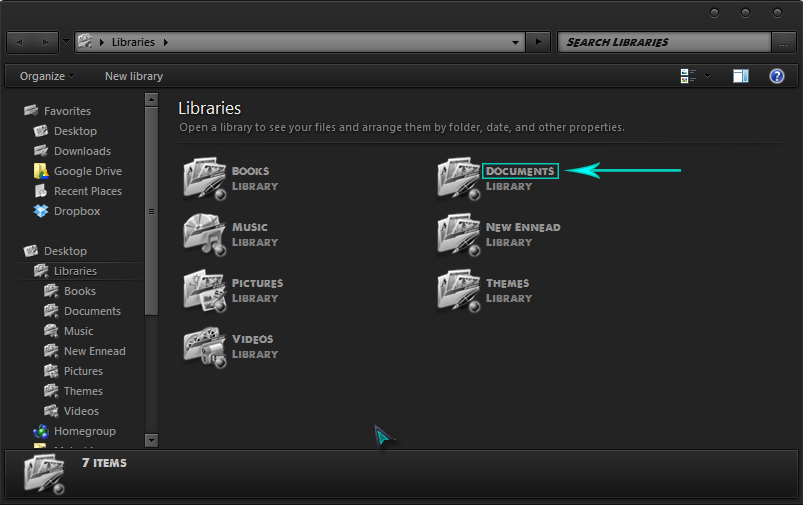Click the sidebar scroll up arrow
Screen dimensions: 803x505
tap(151, 99)
